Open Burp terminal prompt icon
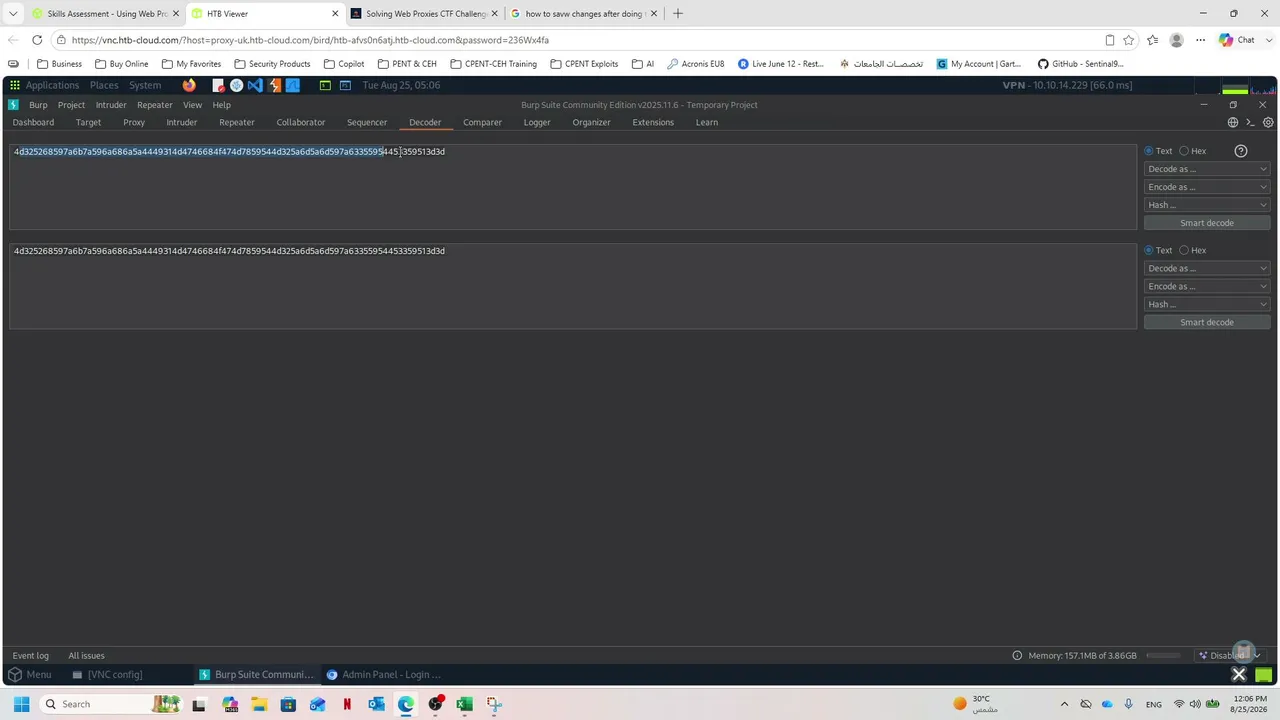The image size is (1280, 720). pyautogui.click(x=1250, y=122)
